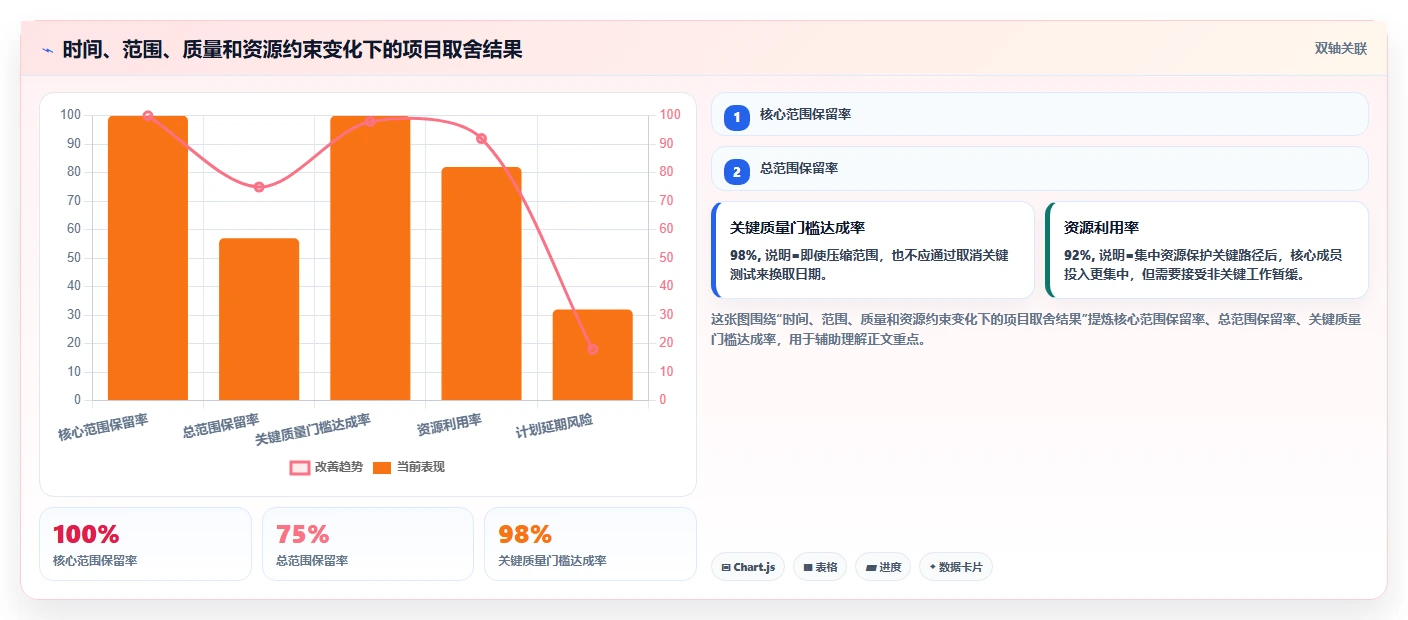Click the chart title 时间、范围、质量和资源约束变化下的项目取舍结果

pyautogui.click(x=292, y=49)
